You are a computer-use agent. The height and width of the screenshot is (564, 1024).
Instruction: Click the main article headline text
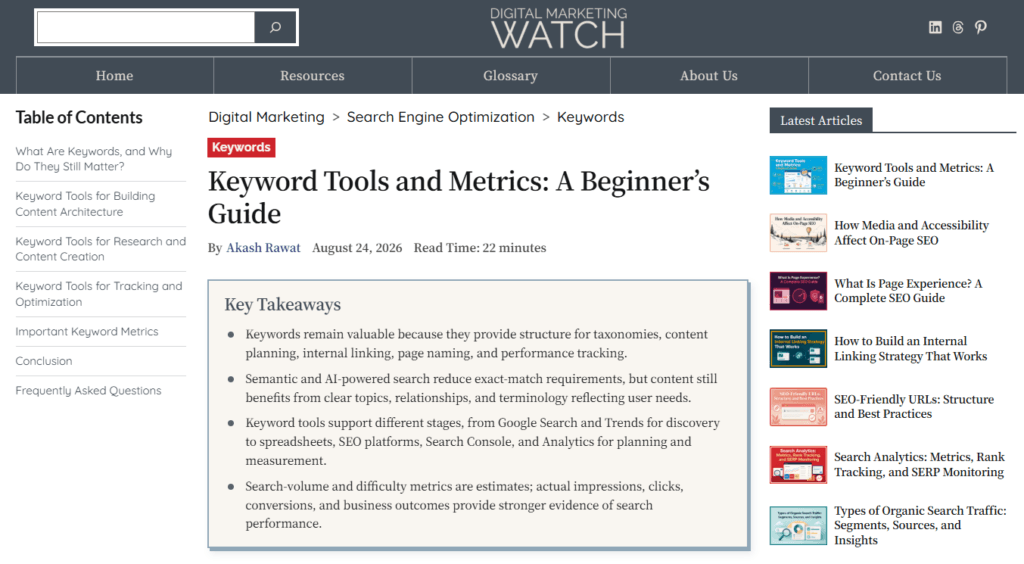[x=458, y=197]
